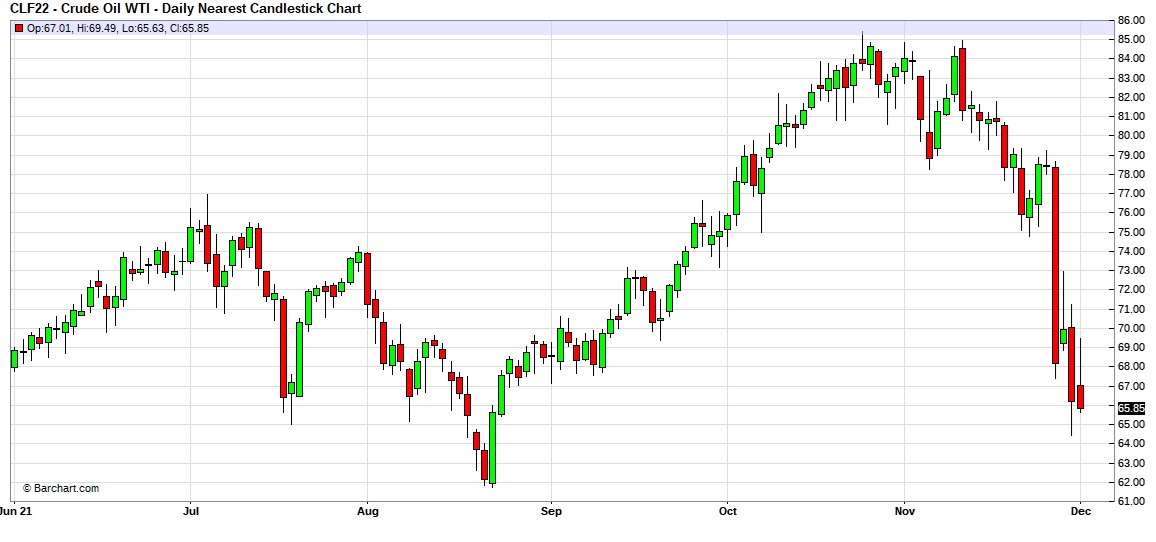Click the red legend square beside OHLC values
This screenshot has width=1156, height=542.
coord(19,28)
